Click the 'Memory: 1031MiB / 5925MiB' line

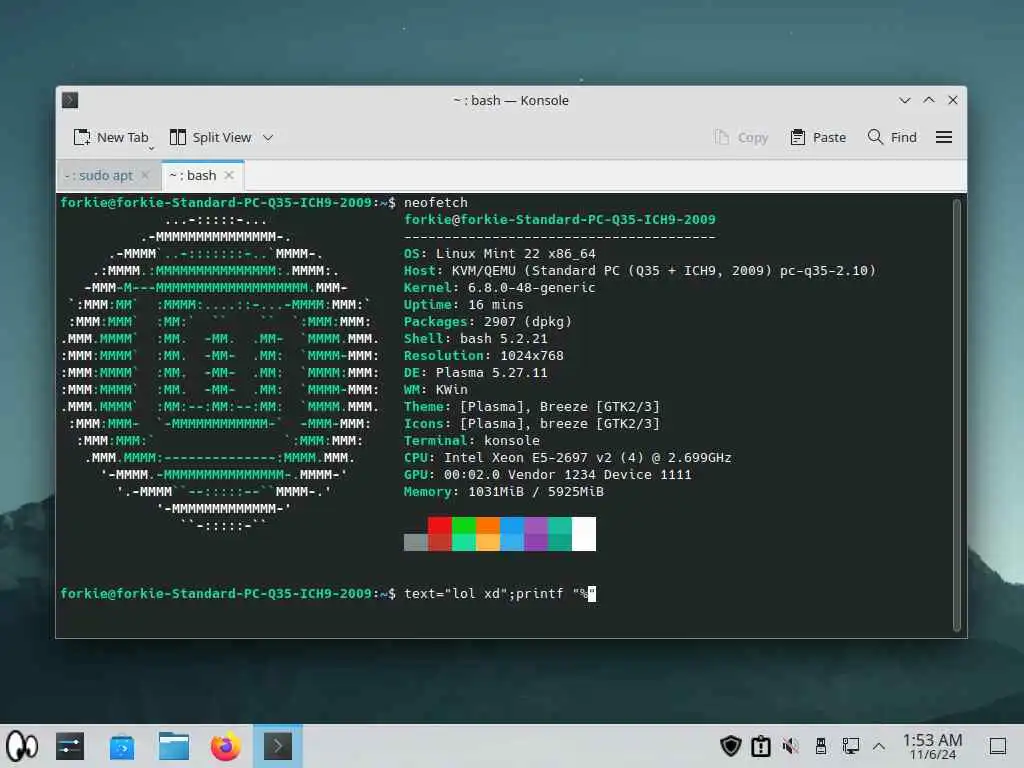pyautogui.click(x=504, y=491)
